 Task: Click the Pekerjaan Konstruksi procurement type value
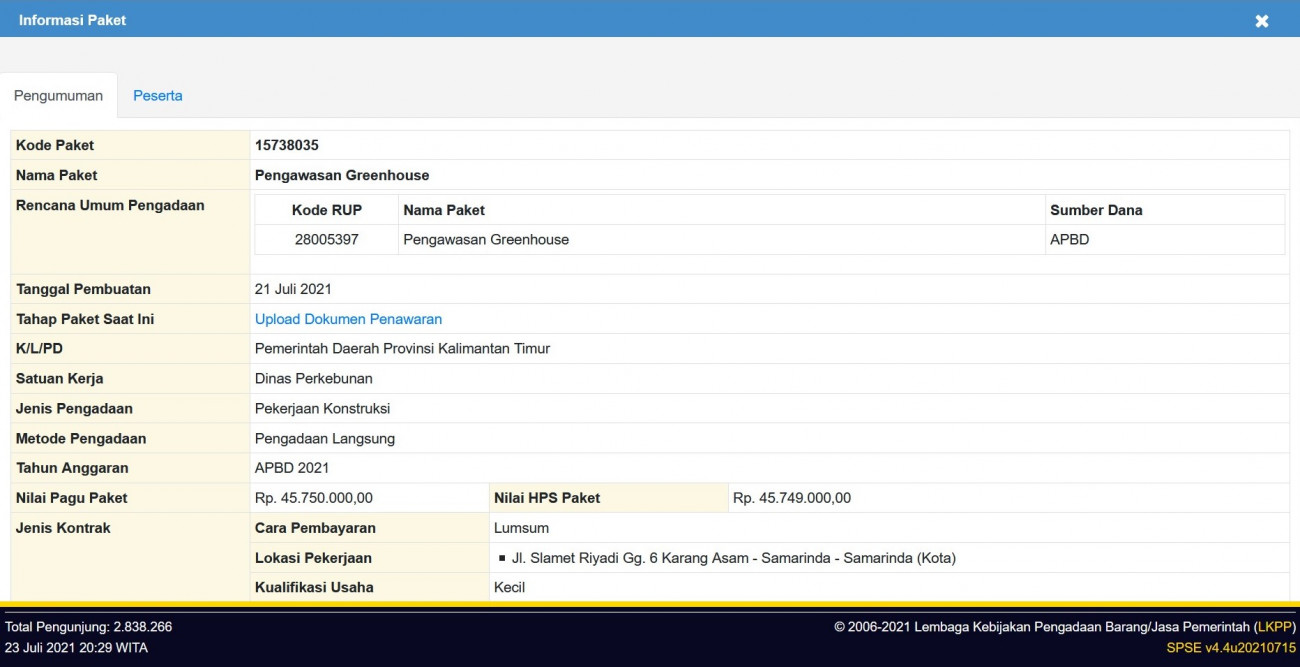(322, 408)
